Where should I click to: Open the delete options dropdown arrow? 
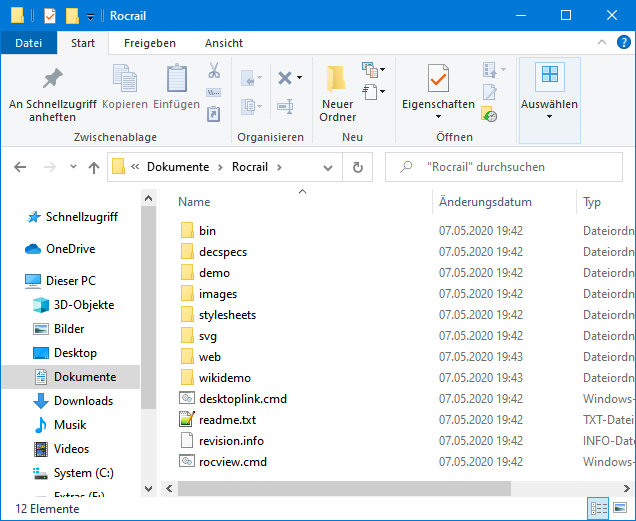(298, 78)
